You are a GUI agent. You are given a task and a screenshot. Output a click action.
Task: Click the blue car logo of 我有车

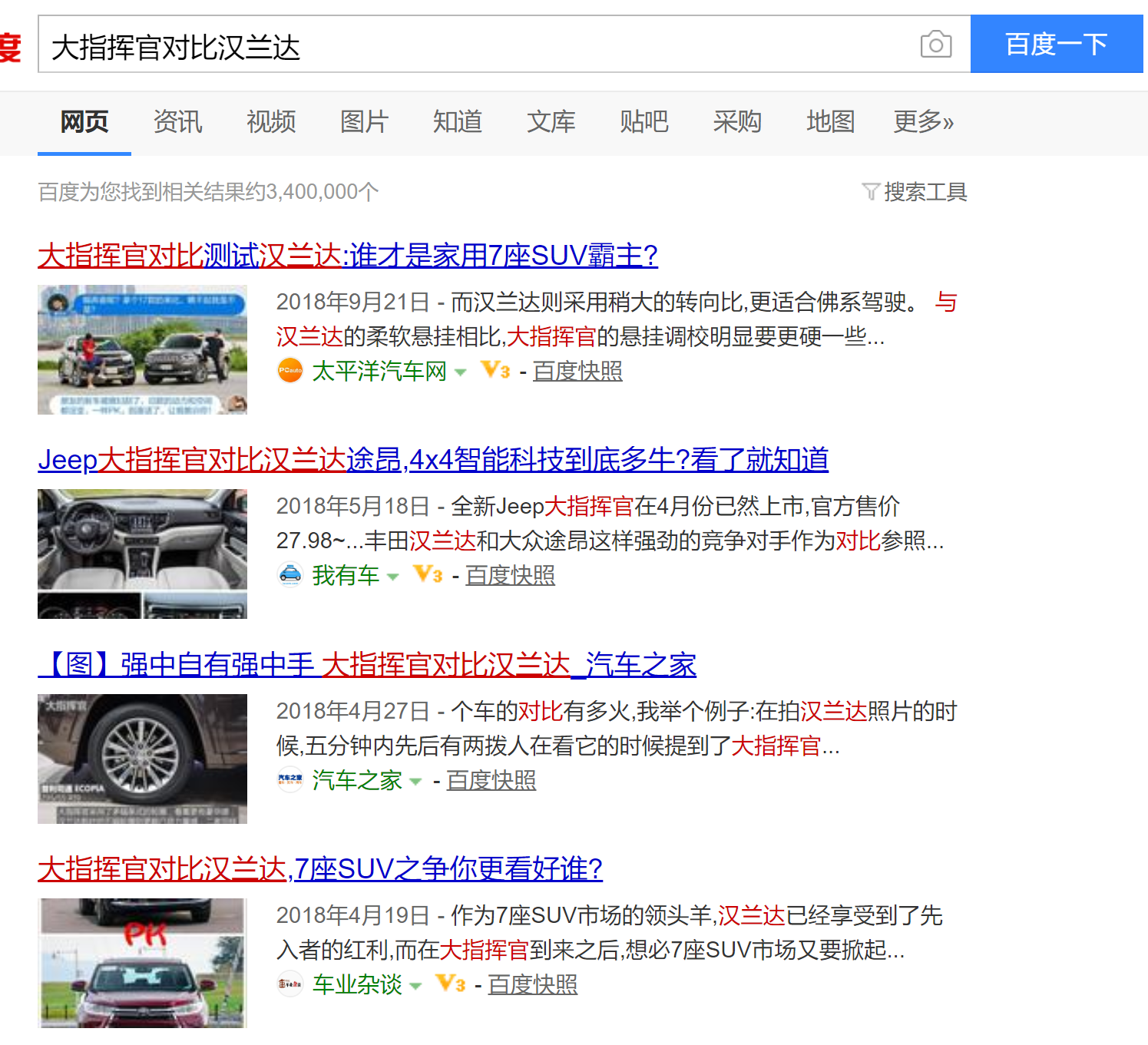290,574
